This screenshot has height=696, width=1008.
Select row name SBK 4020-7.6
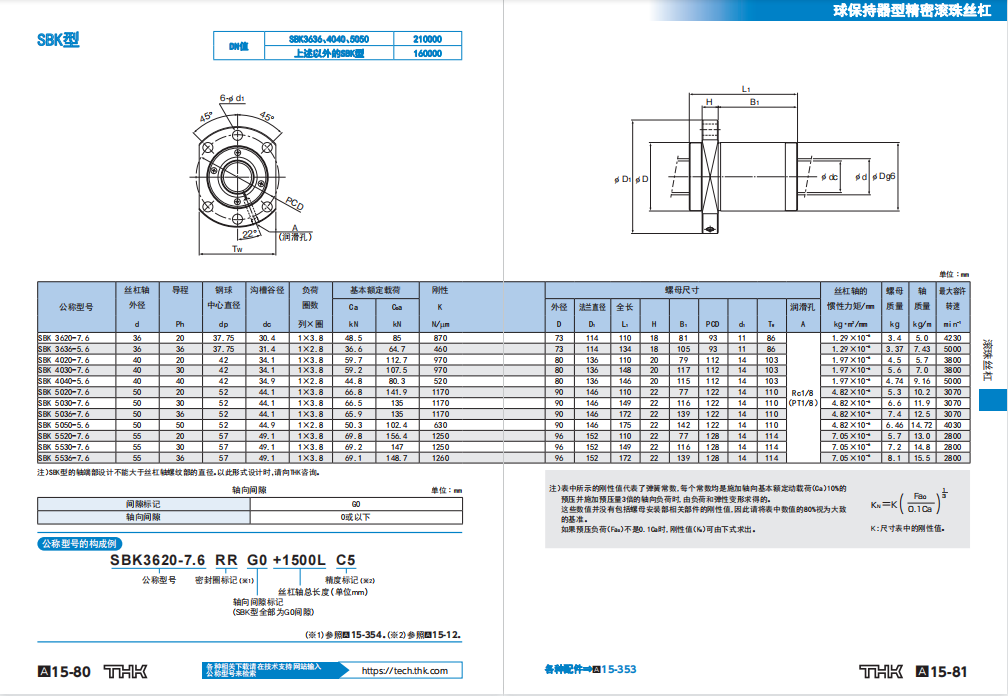[x=64, y=360]
